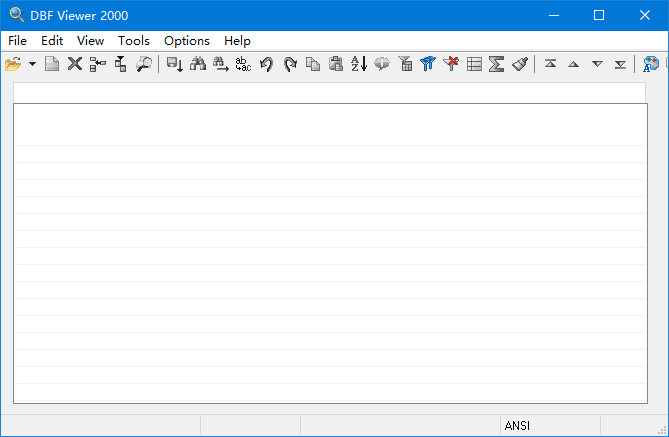Open the Tools menu
This screenshot has height=437, width=669.
pyautogui.click(x=133, y=41)
